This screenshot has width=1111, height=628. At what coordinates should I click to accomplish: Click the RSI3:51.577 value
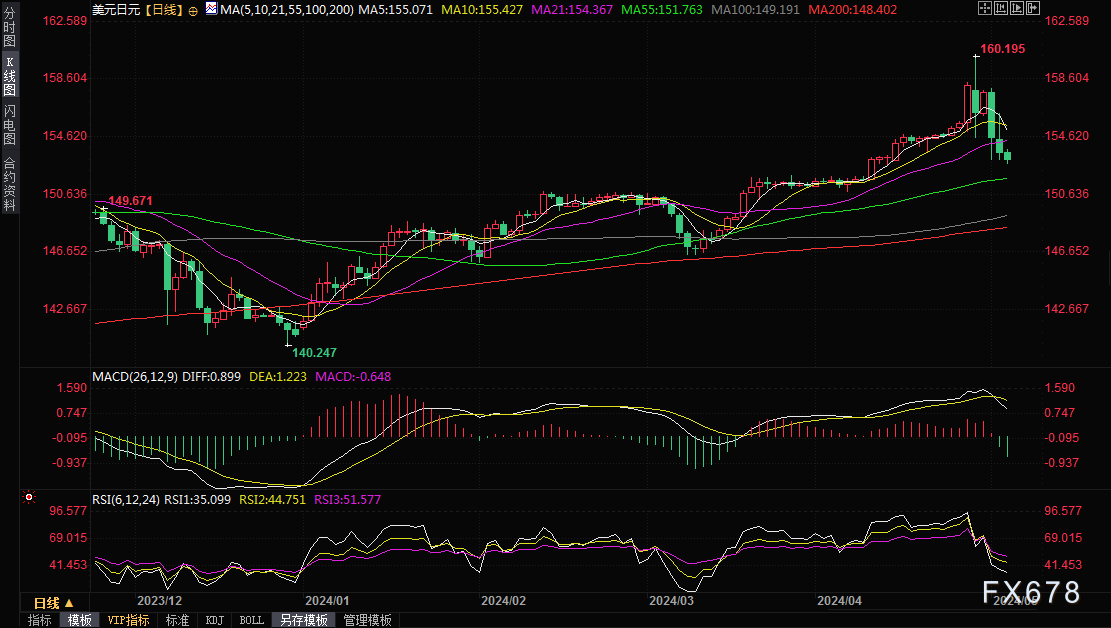pos(347,499)
